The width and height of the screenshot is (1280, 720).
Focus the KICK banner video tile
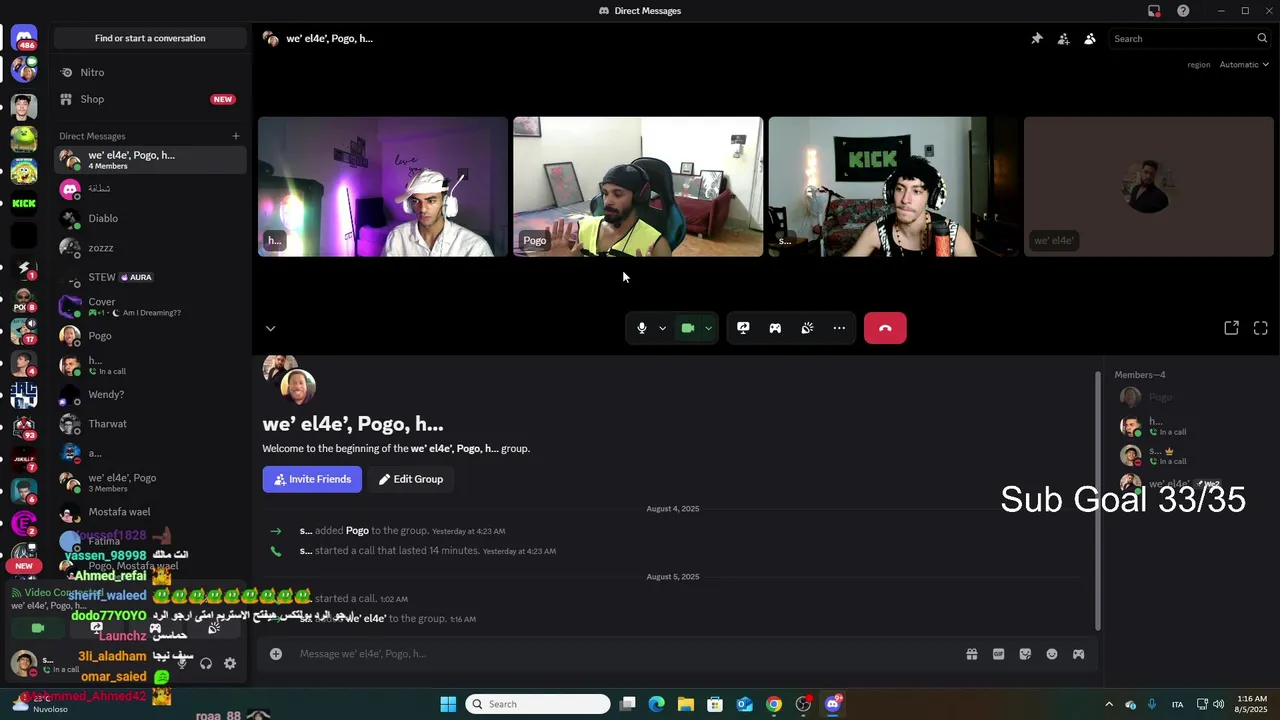(x=893, y=187)
